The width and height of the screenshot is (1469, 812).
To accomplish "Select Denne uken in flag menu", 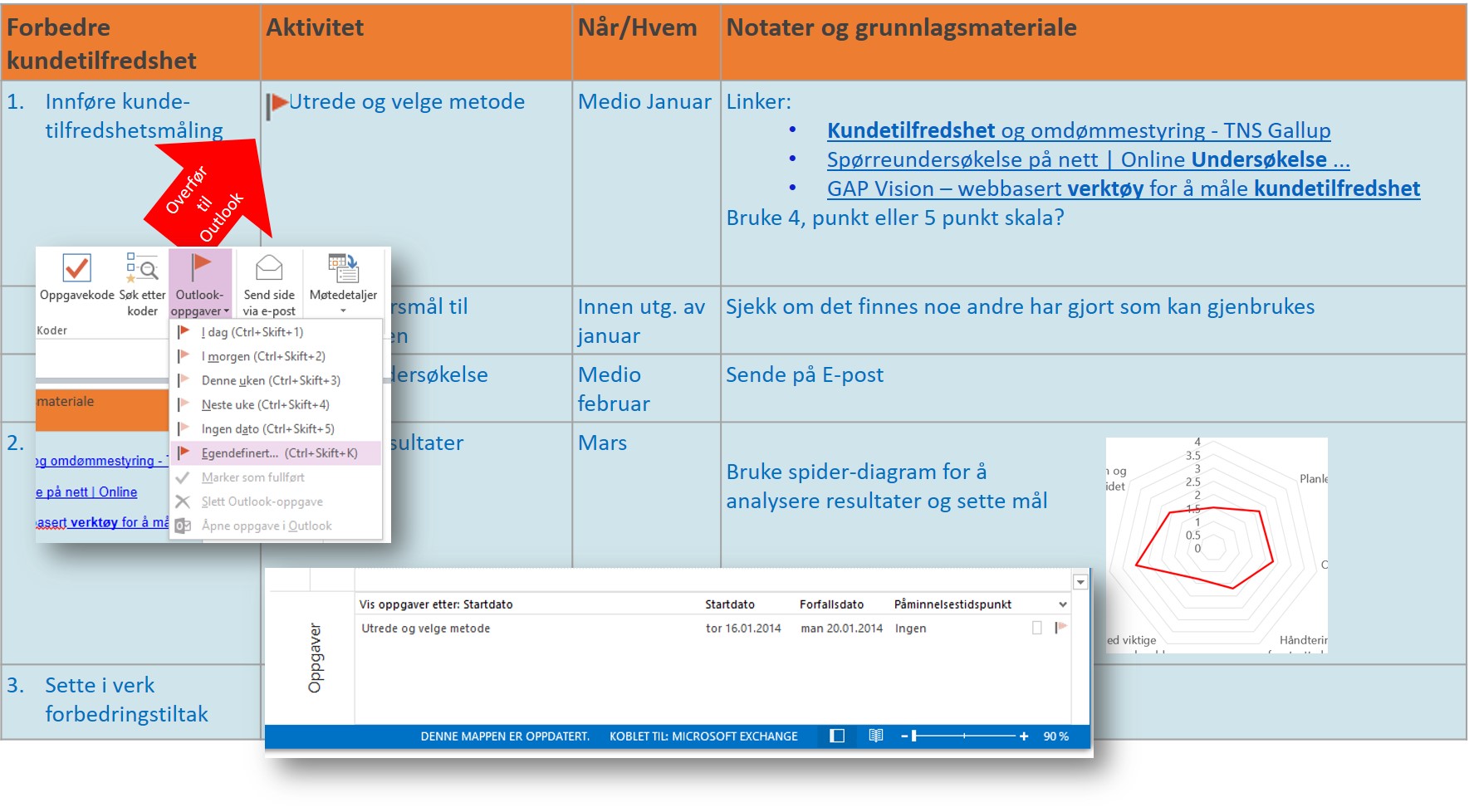I will click(277, 380).
